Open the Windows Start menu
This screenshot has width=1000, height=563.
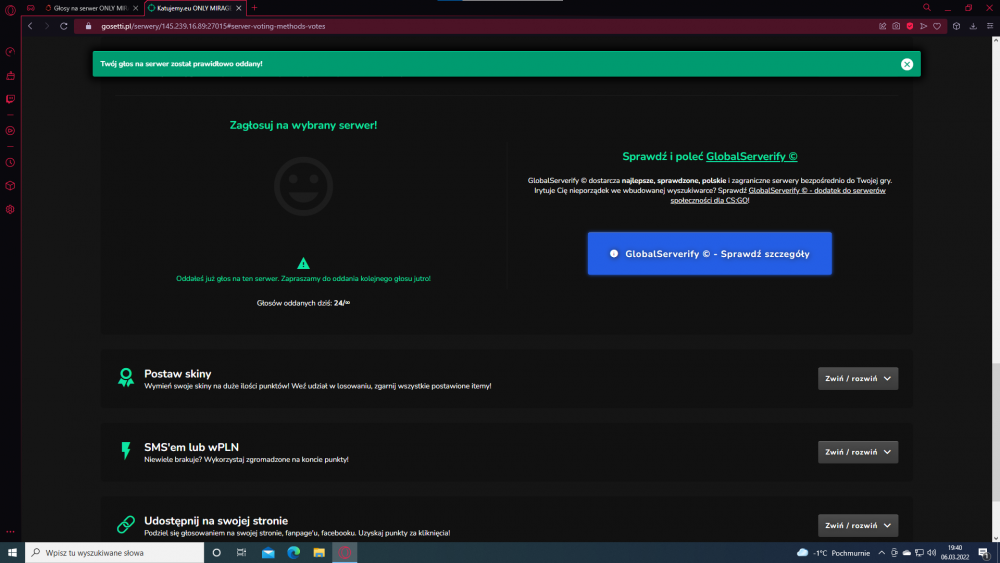pos(12,553)
